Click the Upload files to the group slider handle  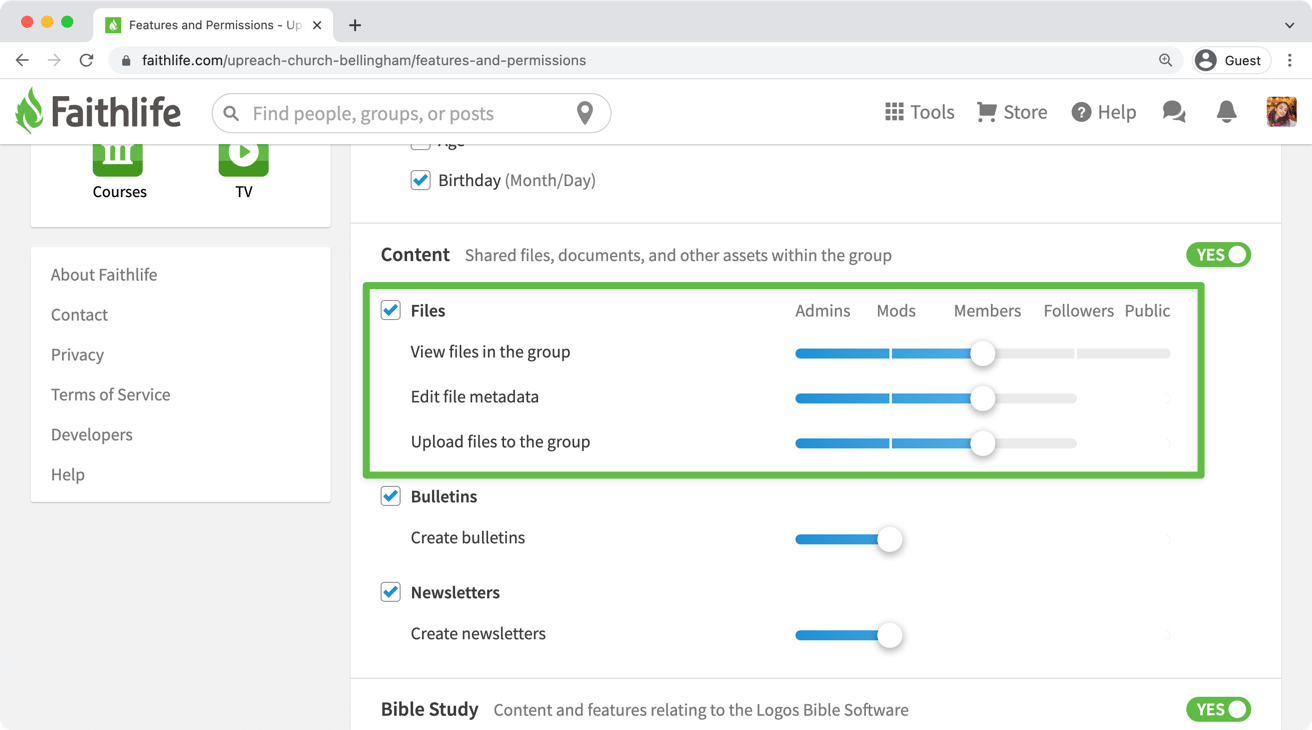click(983, 443)
